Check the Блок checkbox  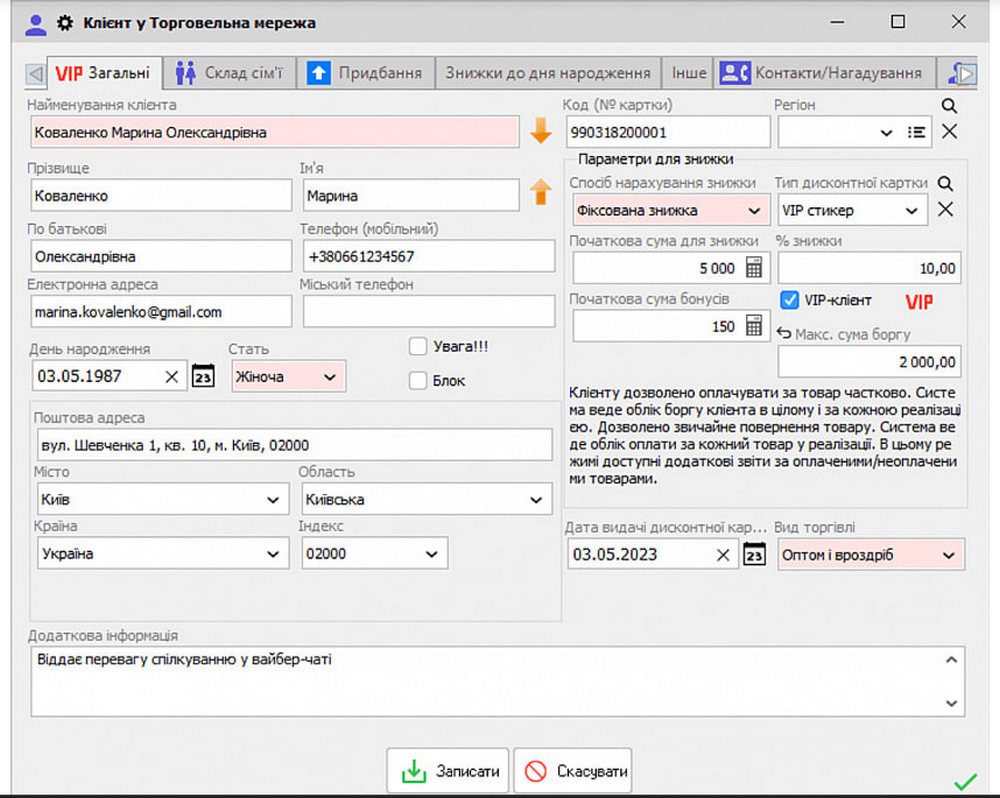click(418, 380)
